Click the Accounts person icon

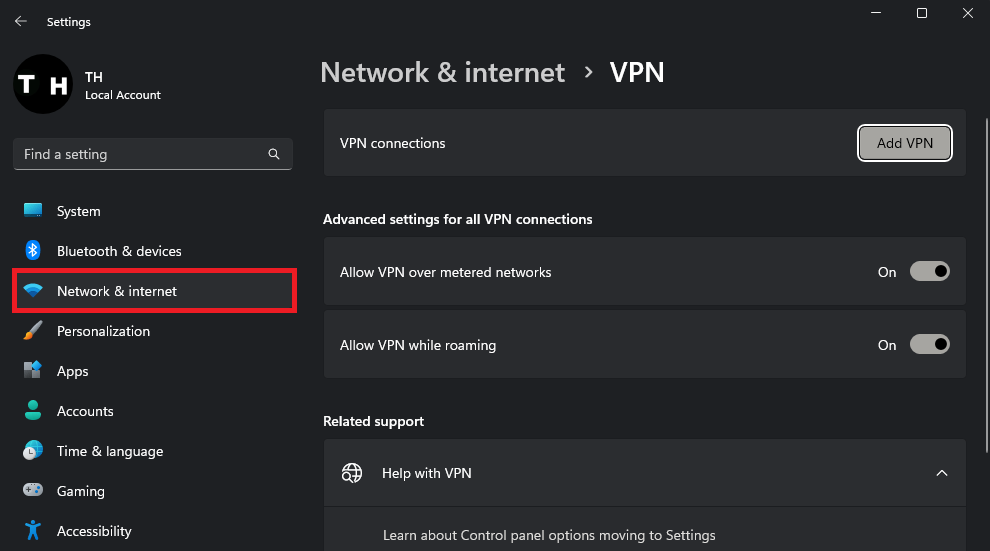33,411
